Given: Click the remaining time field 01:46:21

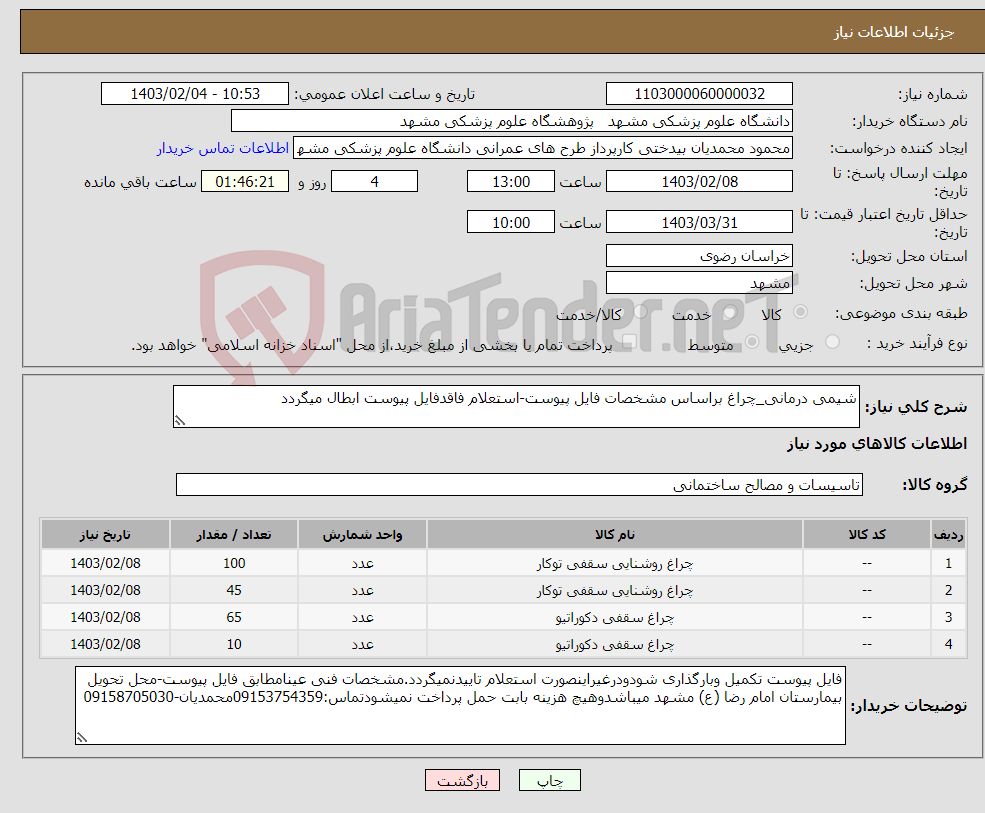Looking at the screenshot, I should [245, 182].
